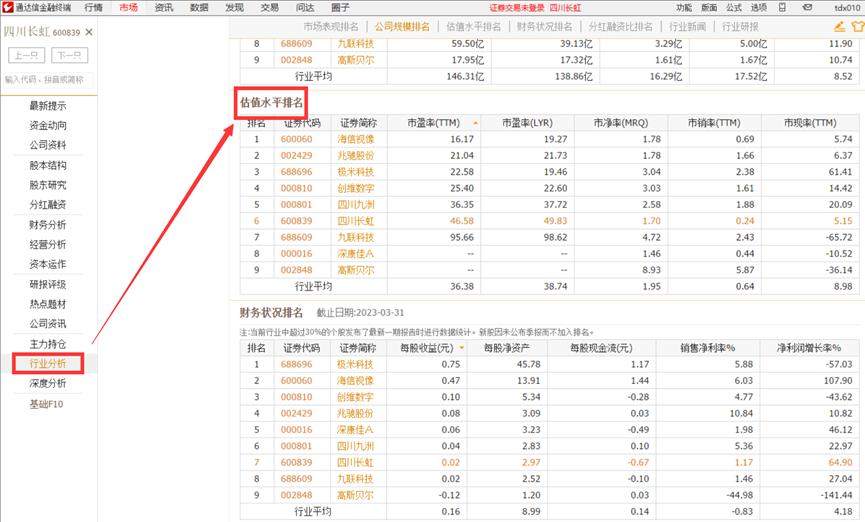Image resolution: width=865 pixels, height=522 pixels.
Task: Select 经营分析 in the sidebar
Action: [48, 244]
